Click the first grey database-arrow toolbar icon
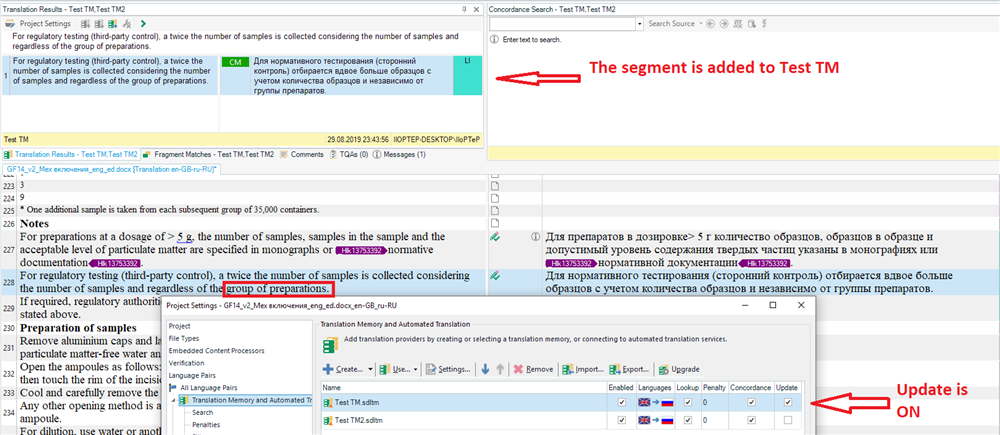Screen dimensions: 1000x435 pos(85,24)
